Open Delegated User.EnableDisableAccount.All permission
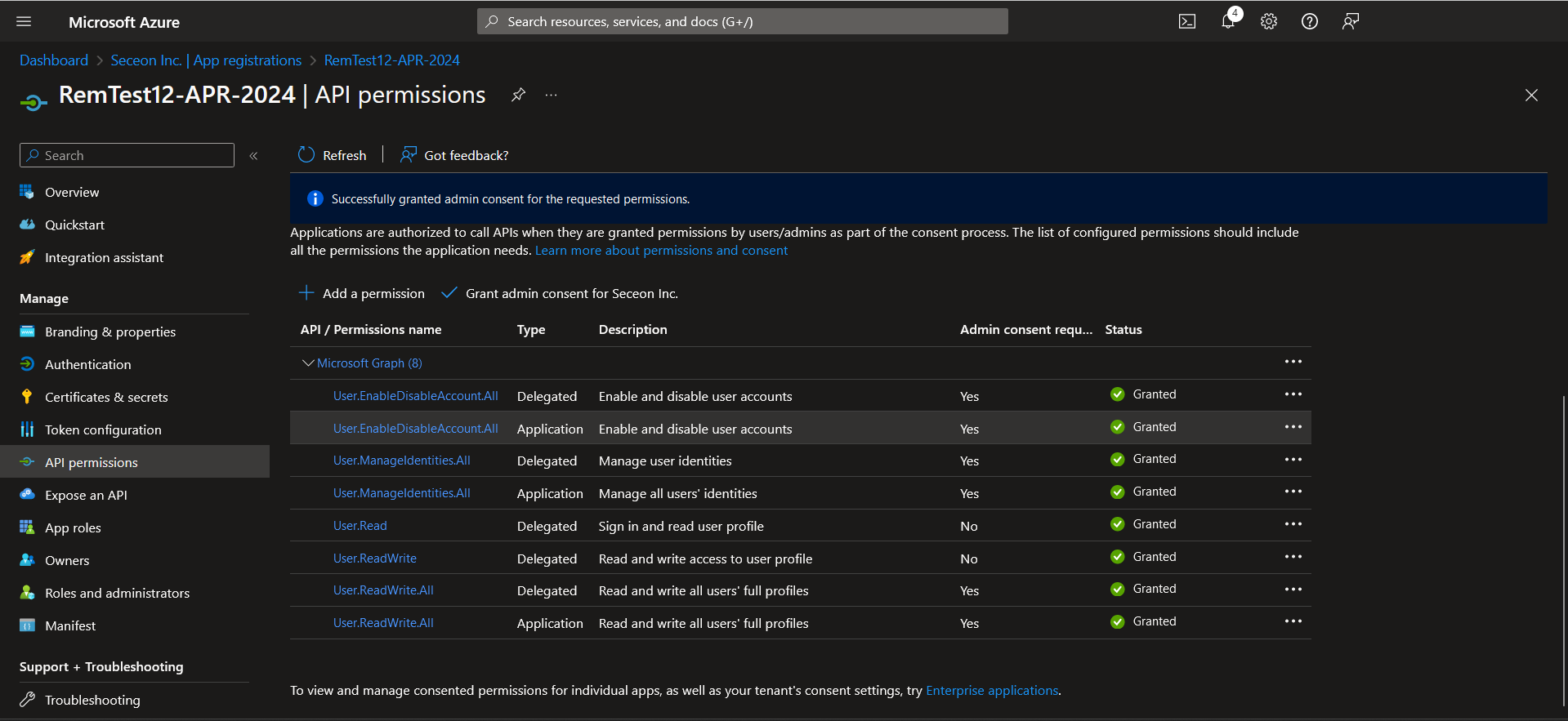Screen dimensions: 1568x721 (x=415, y=396)
